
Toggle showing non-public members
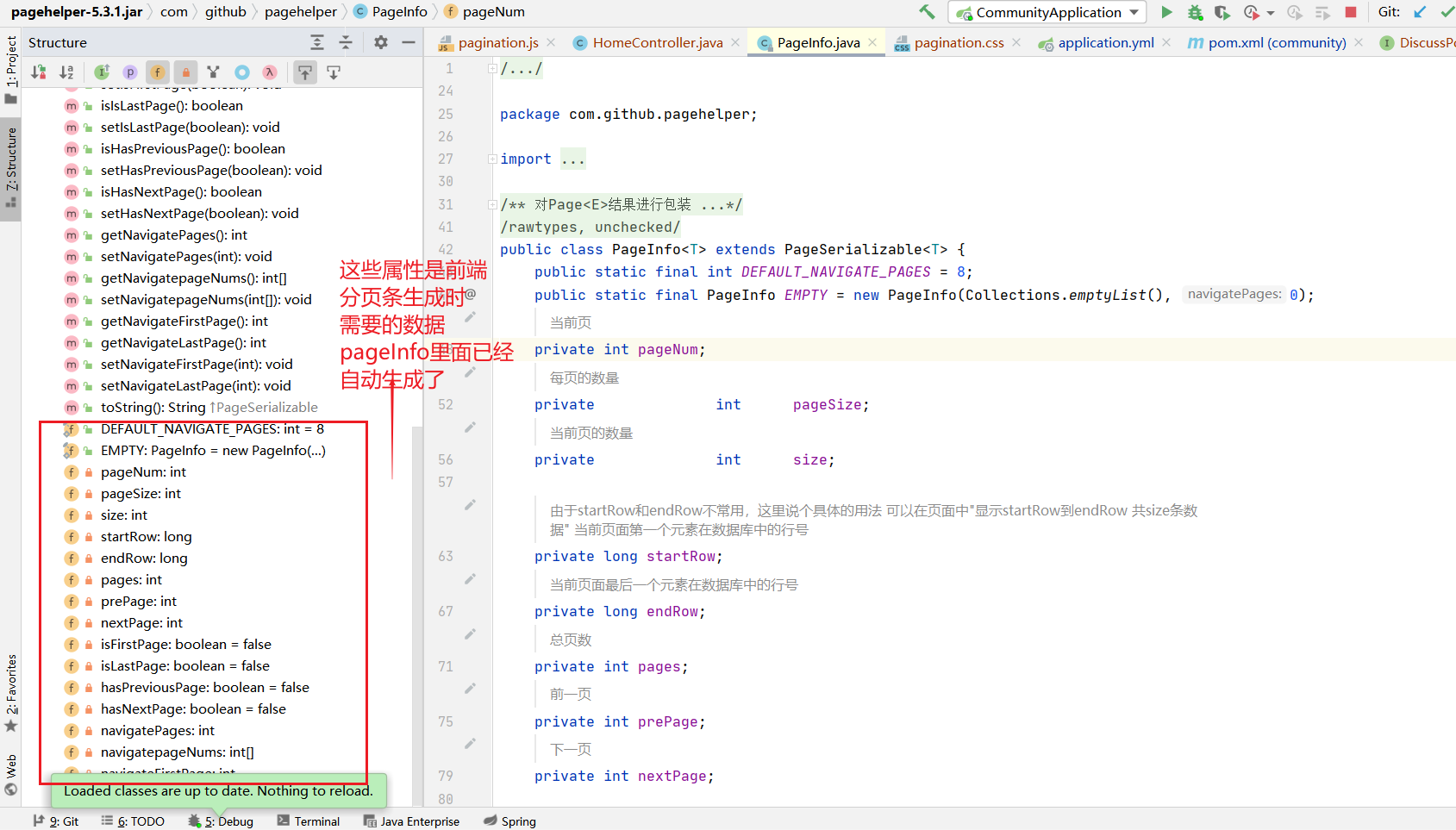tap(186, 72)
